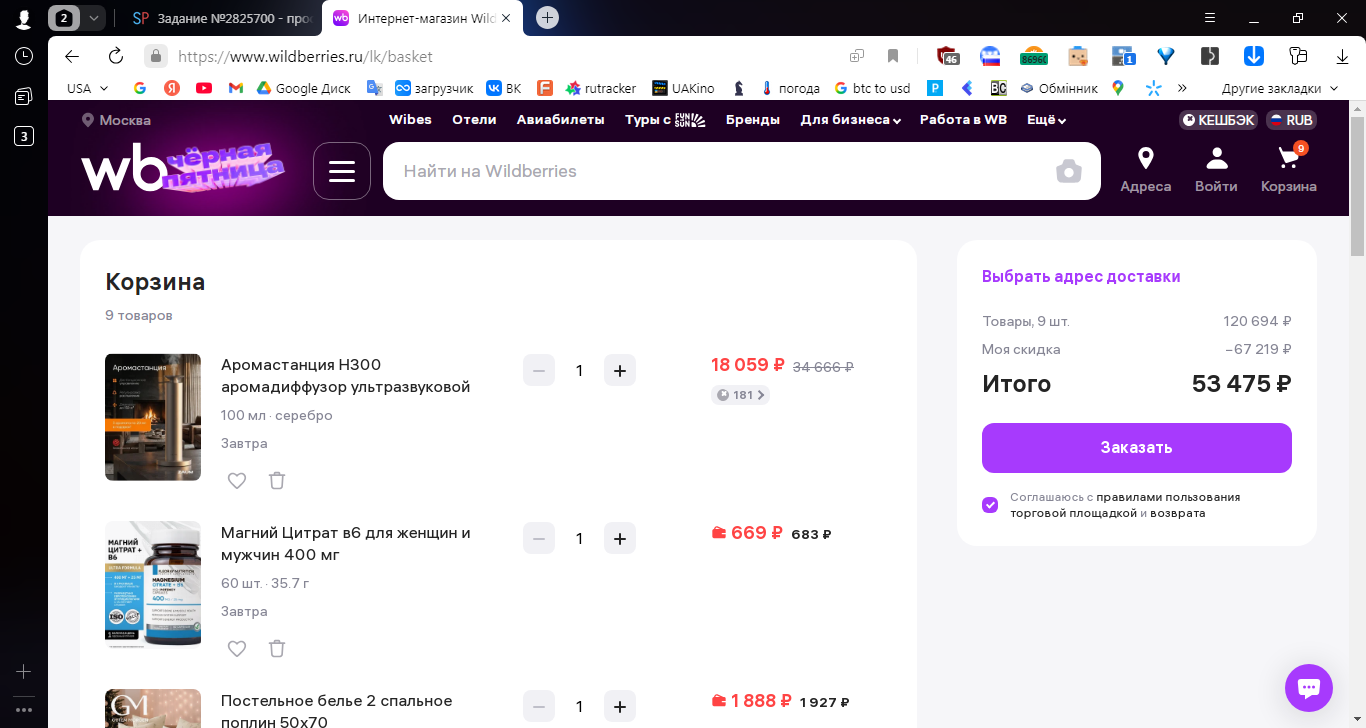Click the site padlock security icon
This screenshot has height=728, width=1366.
tap(155, 56)
